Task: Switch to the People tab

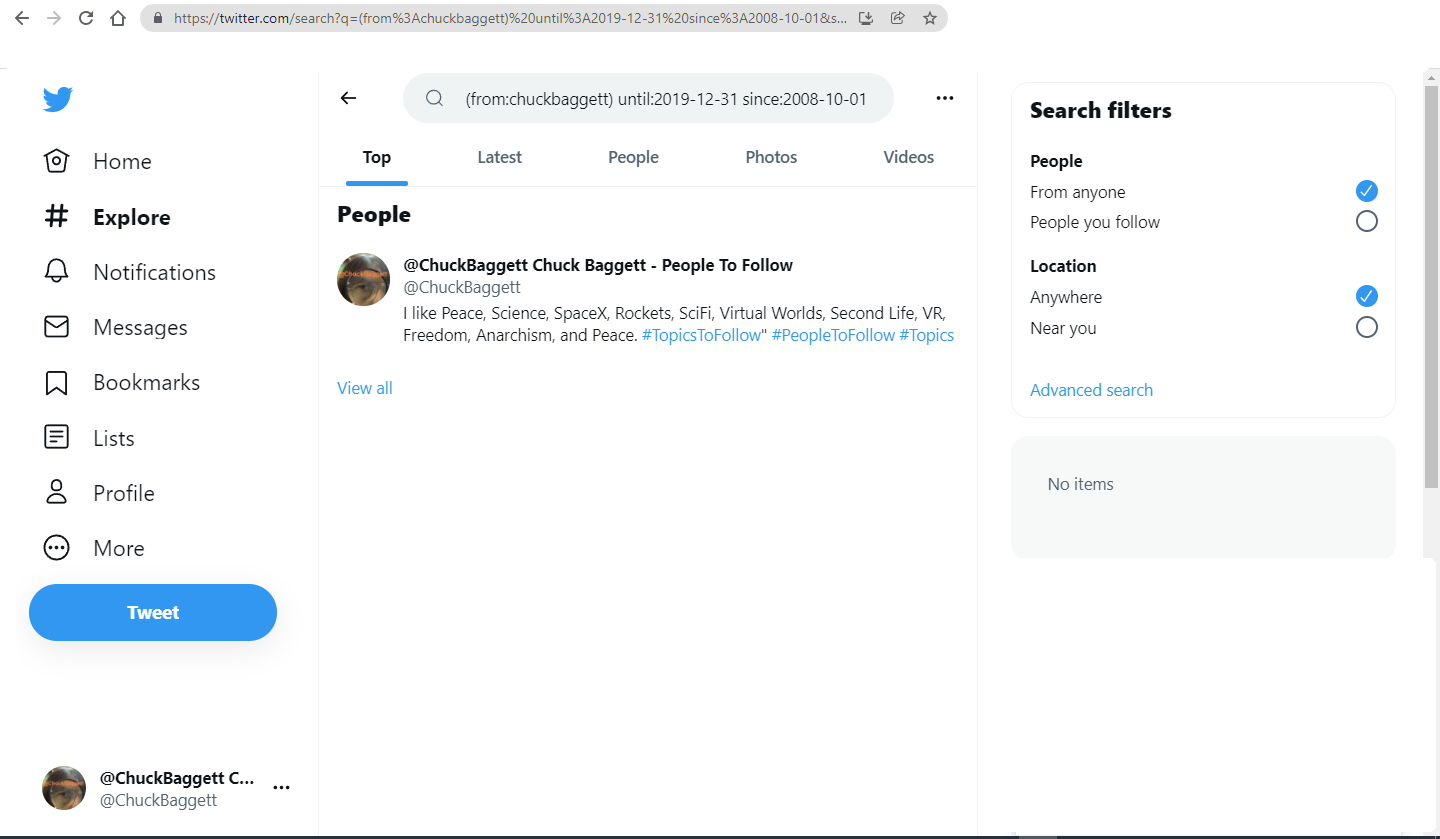Action: click(633, 157)
